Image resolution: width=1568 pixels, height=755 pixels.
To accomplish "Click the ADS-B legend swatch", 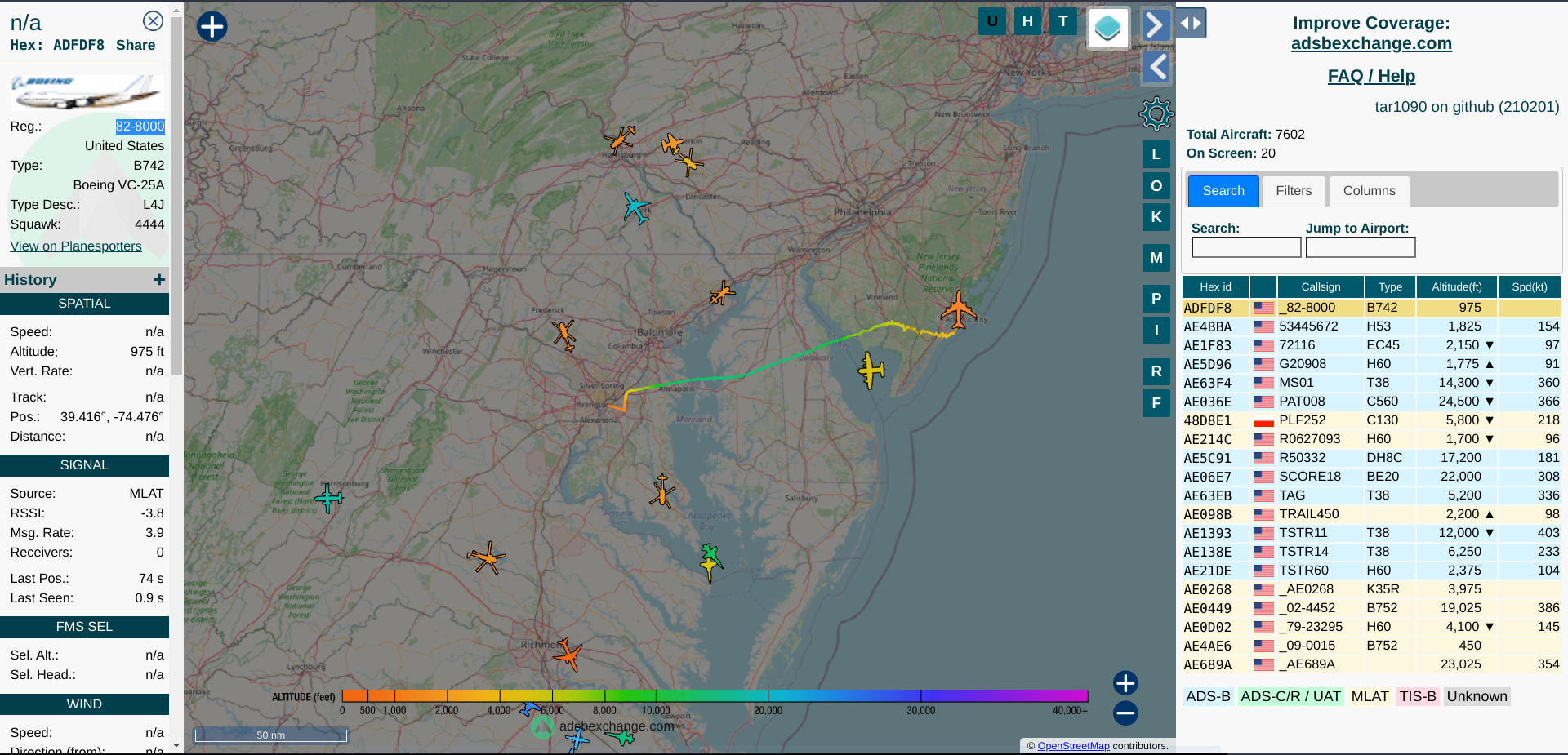I will (x=1208, y=696).
